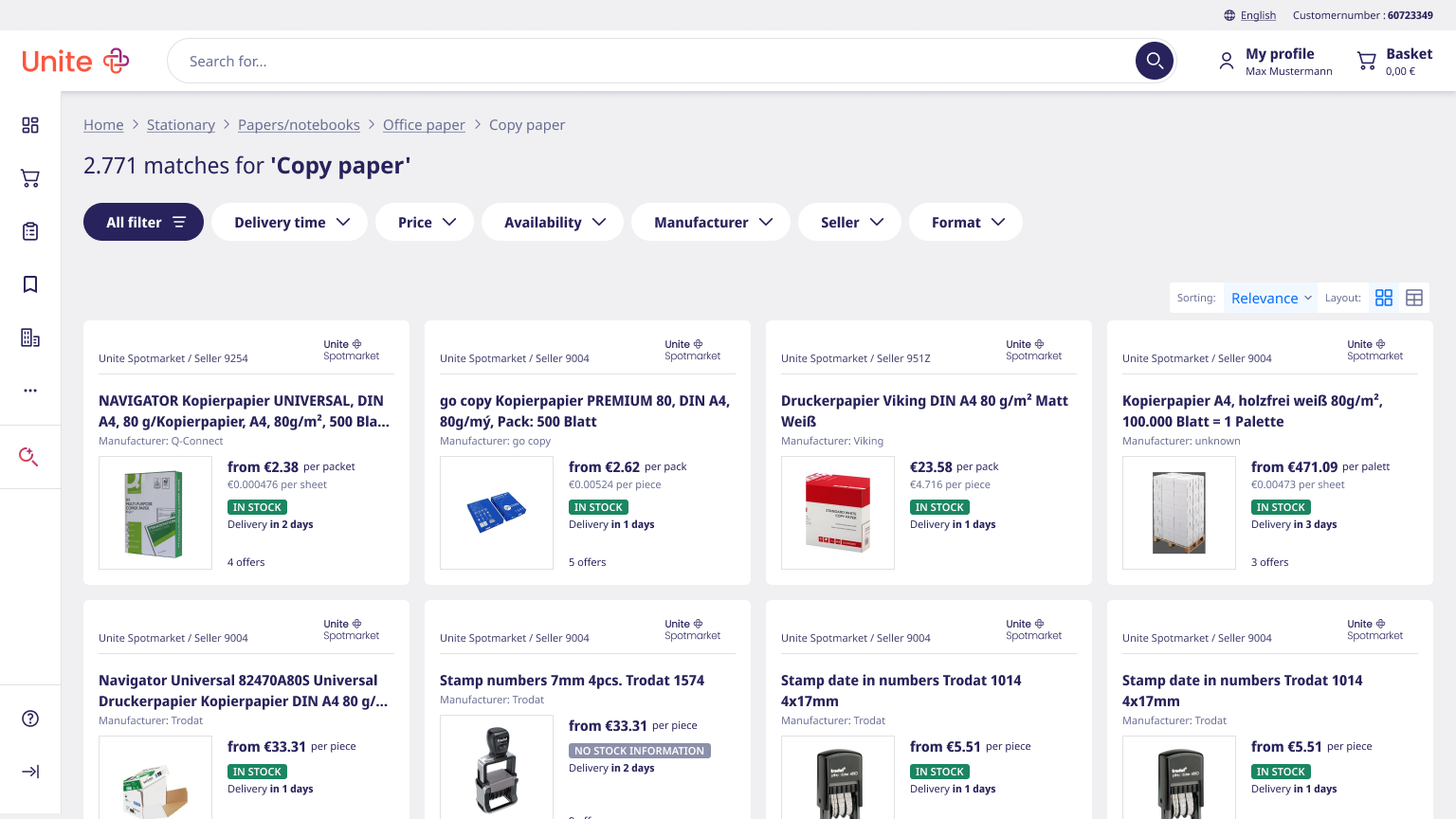
Task: Click '3 offers' on Palette card
Action: pos(1270,562)
